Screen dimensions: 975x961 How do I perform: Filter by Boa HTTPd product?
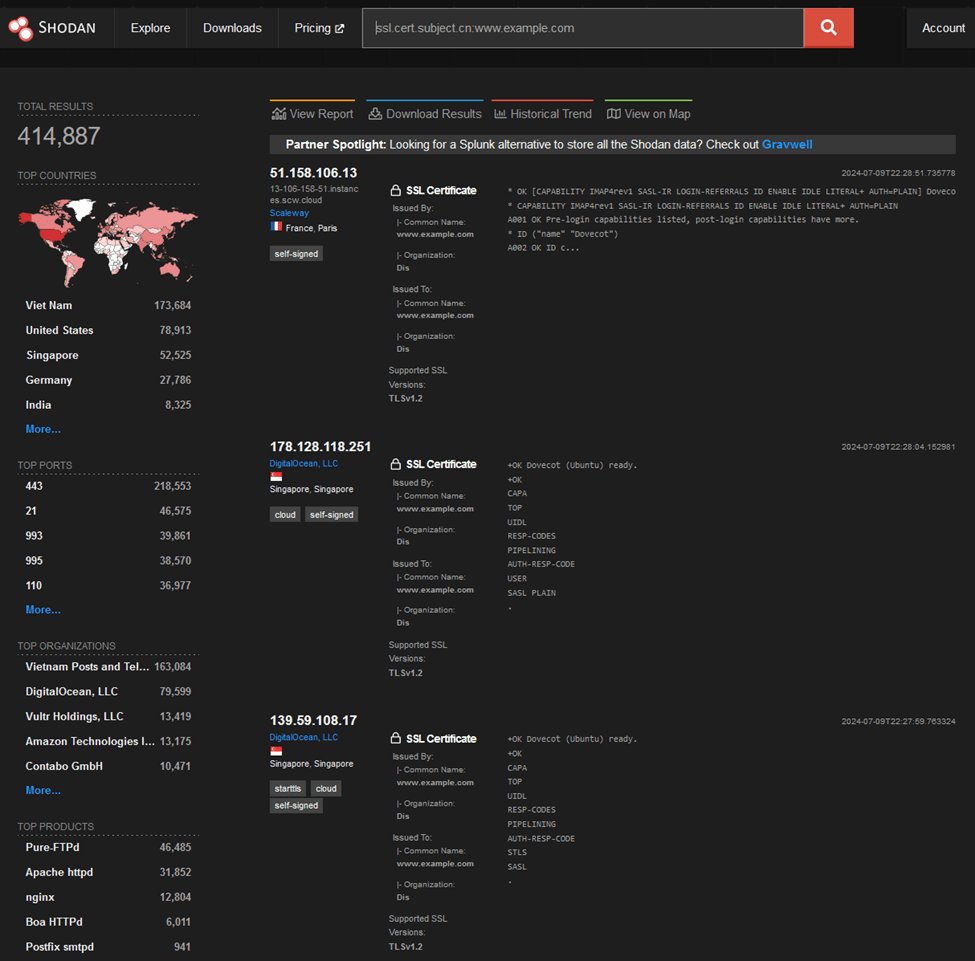108,922
